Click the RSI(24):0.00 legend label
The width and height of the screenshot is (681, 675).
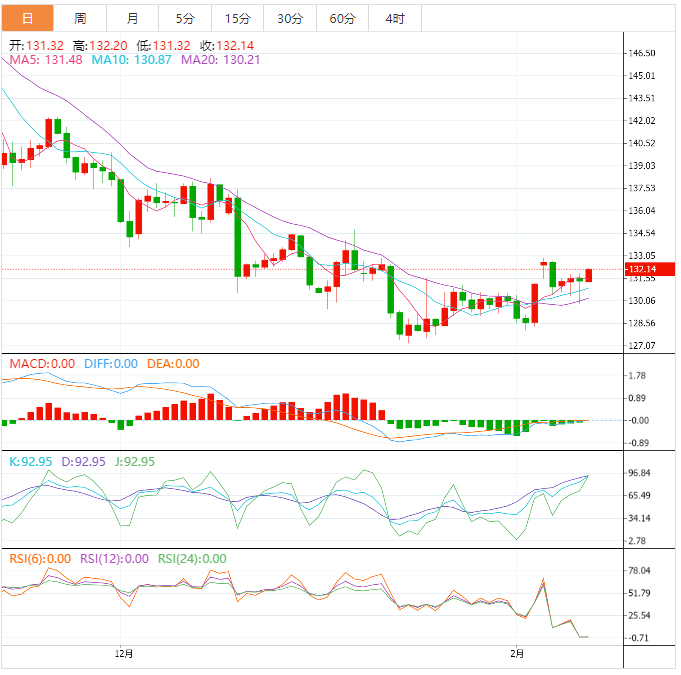pos(192,559)
